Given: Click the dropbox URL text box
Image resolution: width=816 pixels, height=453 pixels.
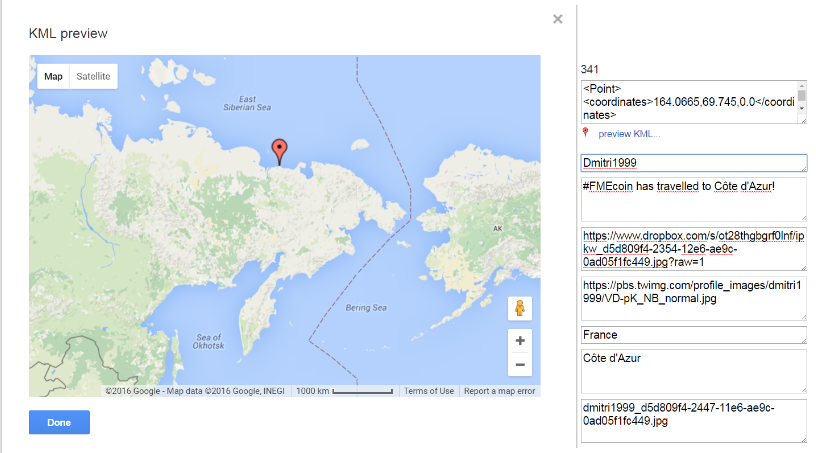Looking at the screenshot, I should pos(693,248).
